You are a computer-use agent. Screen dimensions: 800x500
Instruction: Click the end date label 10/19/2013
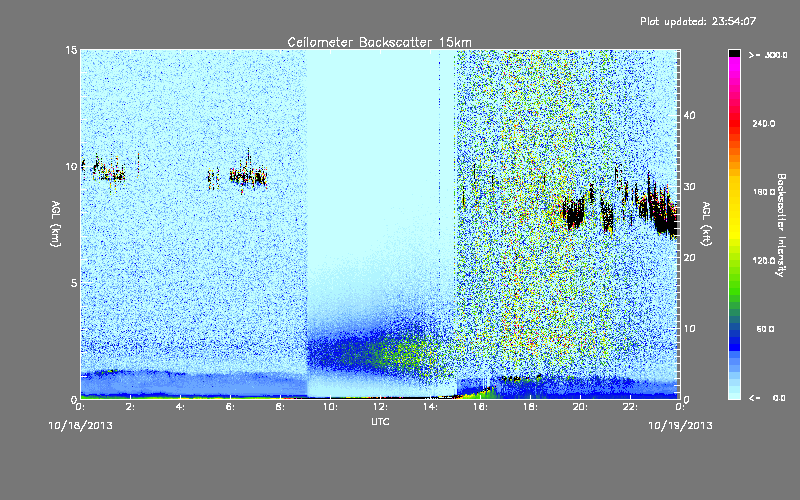(680, 426)
